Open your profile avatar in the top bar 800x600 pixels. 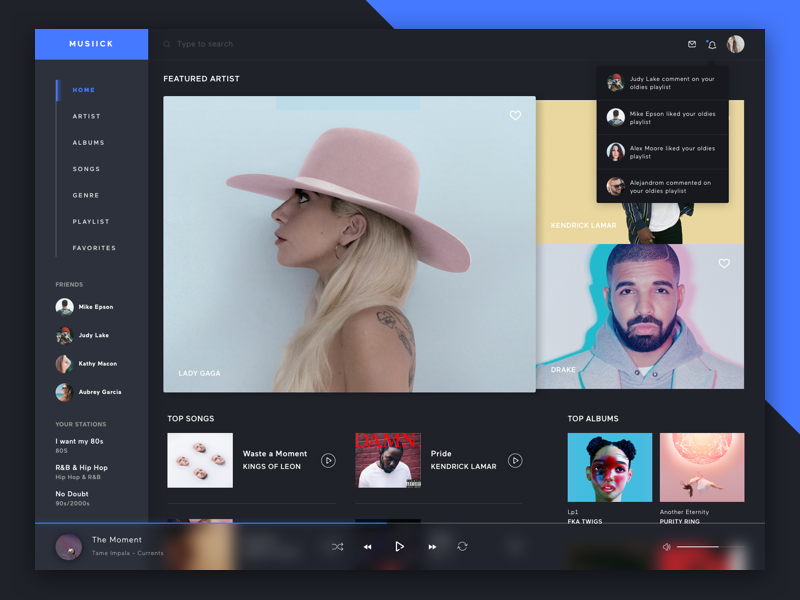736,44
